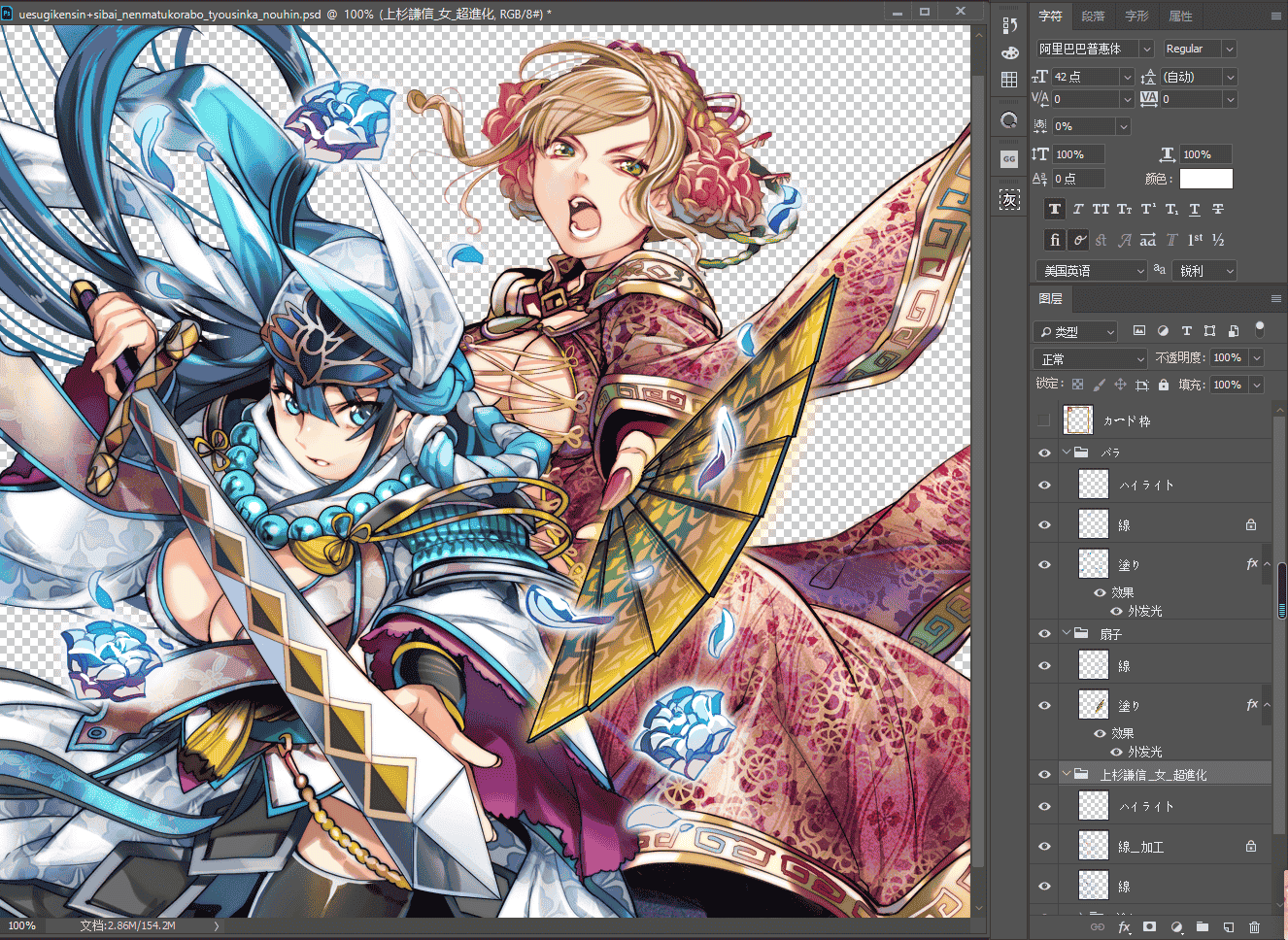Apply underline text style

[x=1195, y=209]
